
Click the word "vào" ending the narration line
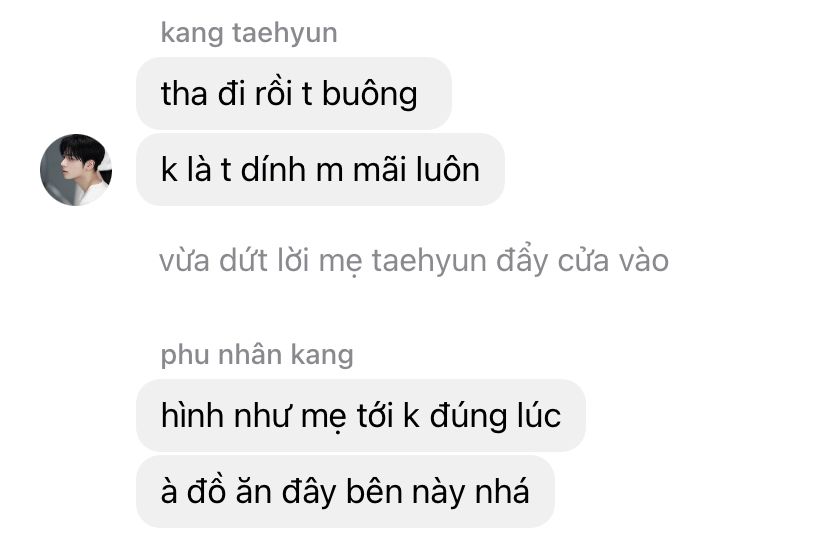coord(644,261)
